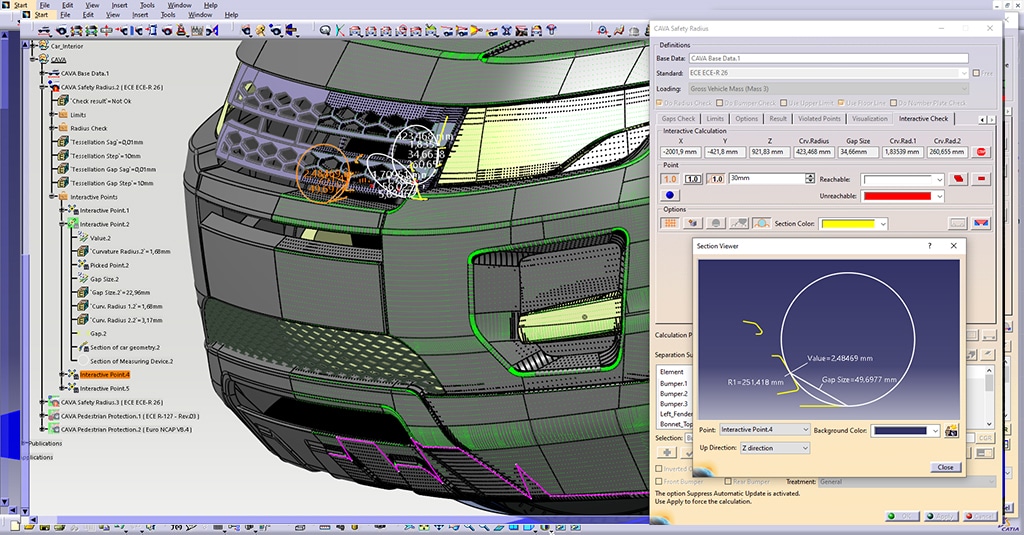Click the CATIA logo at bottom right
The width and height of the screenshot is (1024, 535).
(1009, 525)
